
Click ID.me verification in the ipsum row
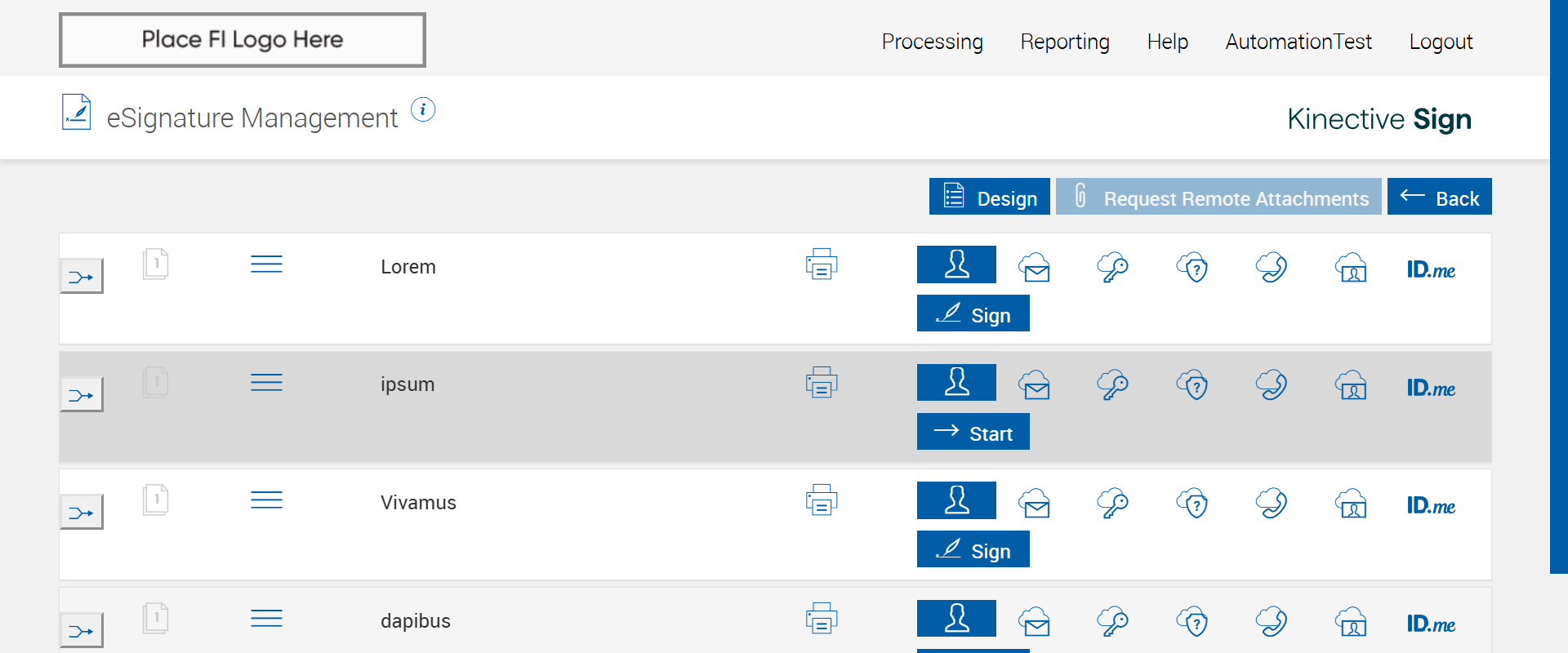tap(1431, 388)
